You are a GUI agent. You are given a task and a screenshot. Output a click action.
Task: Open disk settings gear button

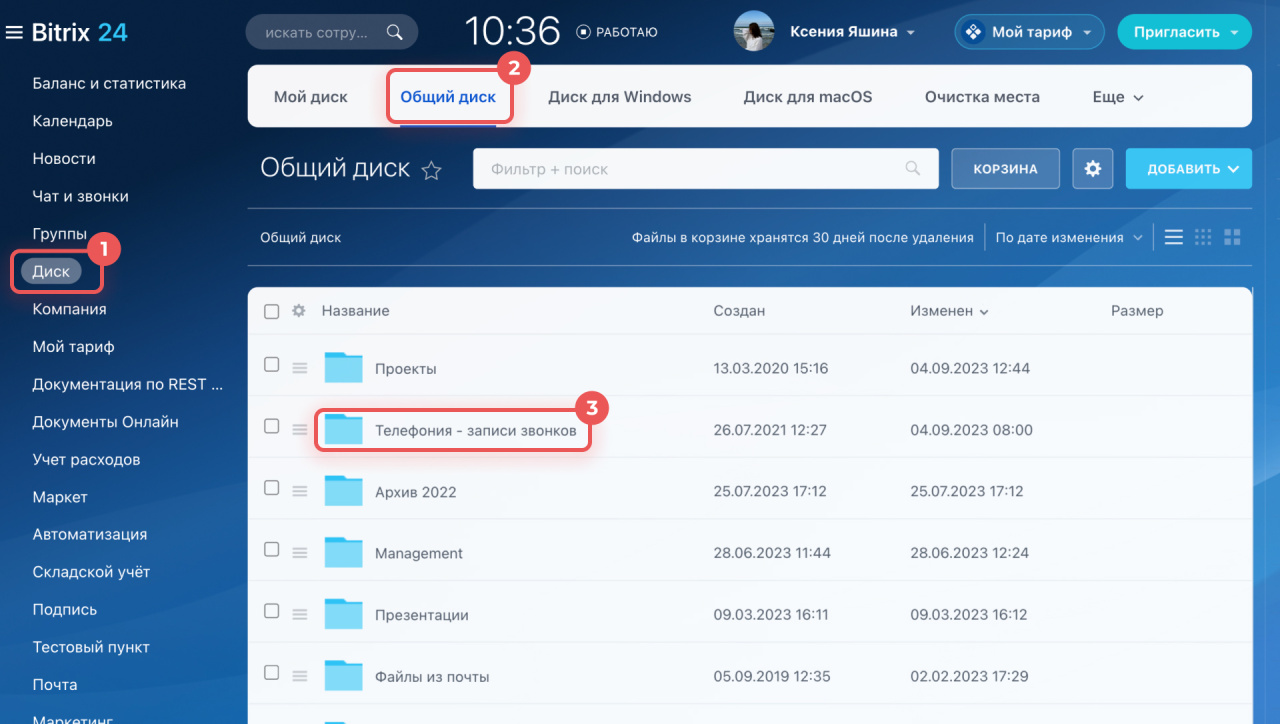(1093, 169)
